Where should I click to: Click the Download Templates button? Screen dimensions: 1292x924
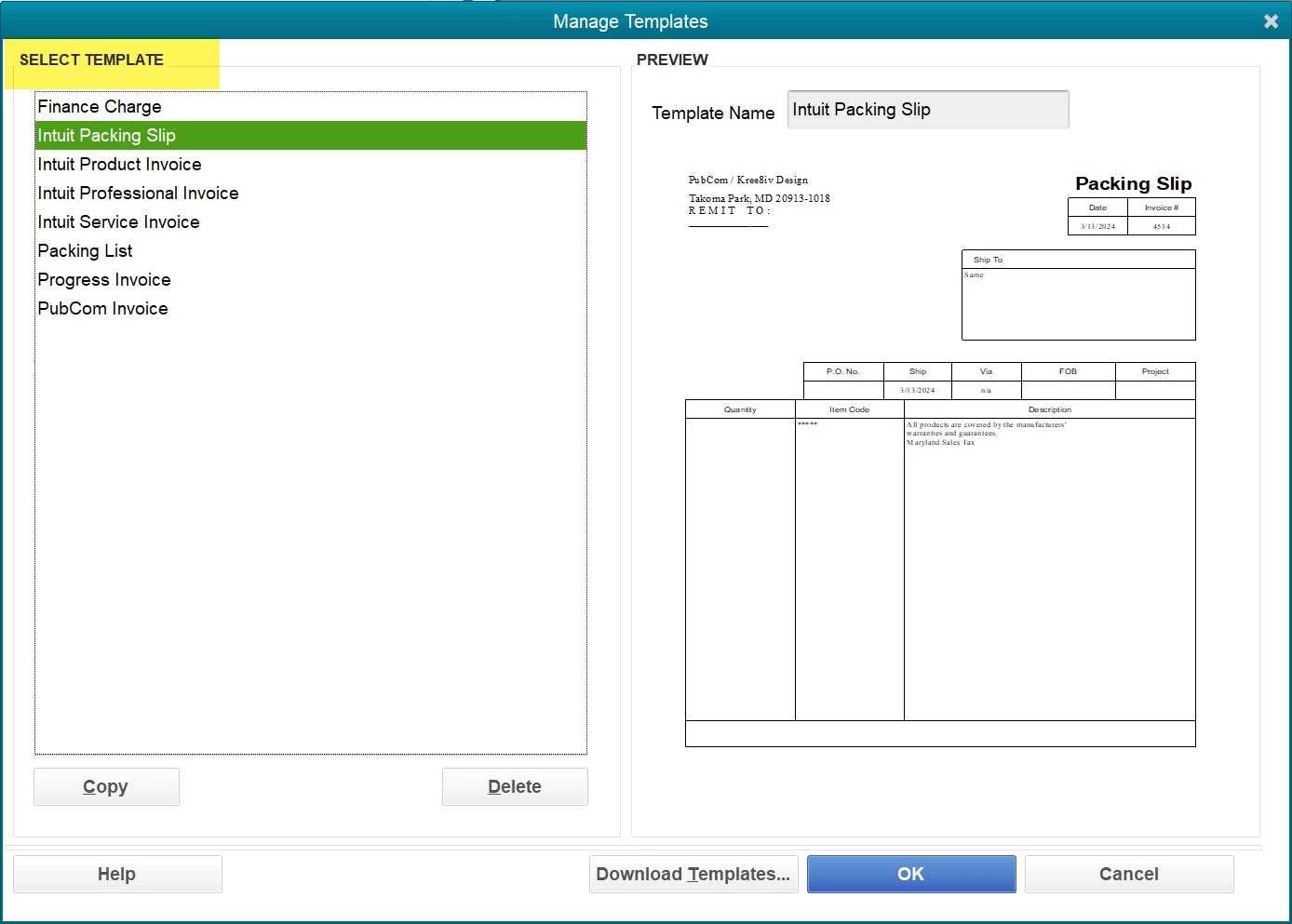point(693,874)
